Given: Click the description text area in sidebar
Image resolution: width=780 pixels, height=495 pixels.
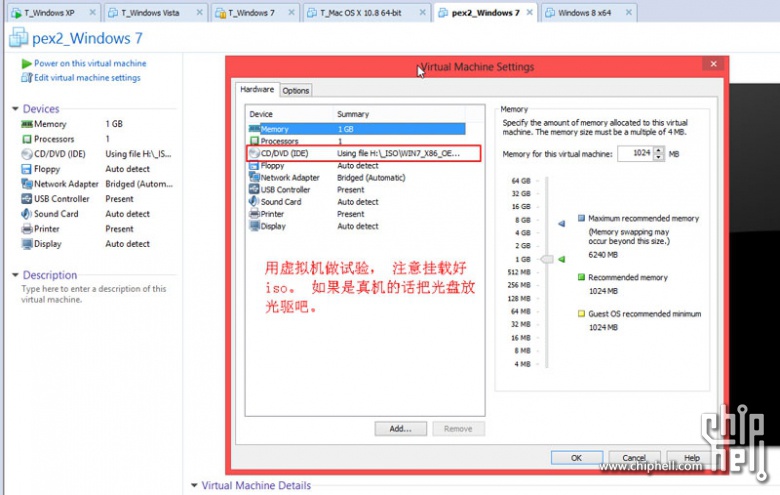Looking at the screenshot, I should coord(94,294).
